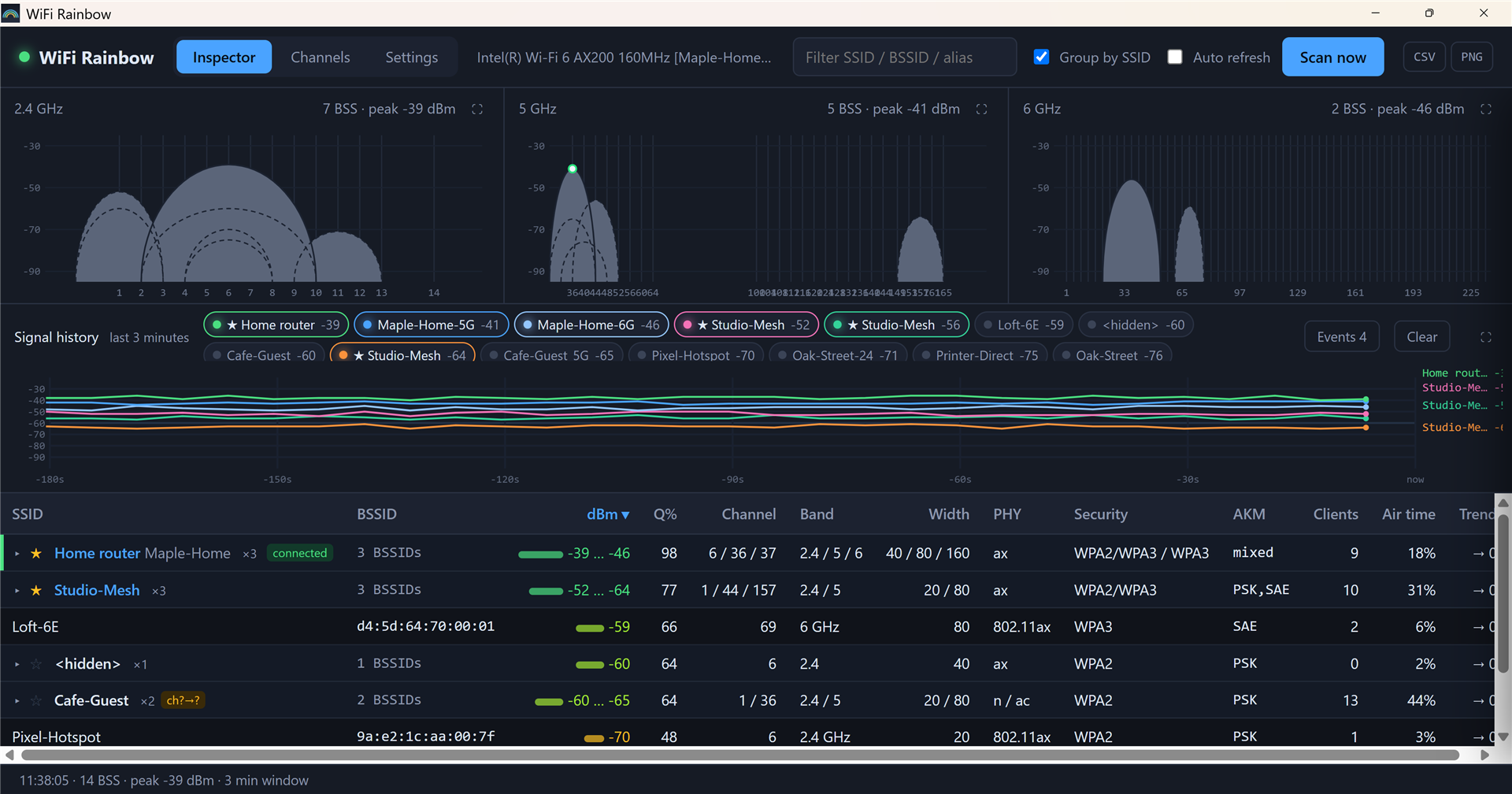
Task: Click the peak marker dot on 5 GHz chart
Action: click(x=573, y=169)
